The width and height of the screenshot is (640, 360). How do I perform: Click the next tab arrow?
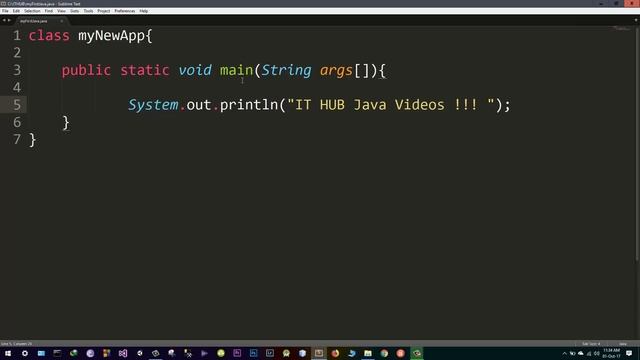[x=9, y=20]
